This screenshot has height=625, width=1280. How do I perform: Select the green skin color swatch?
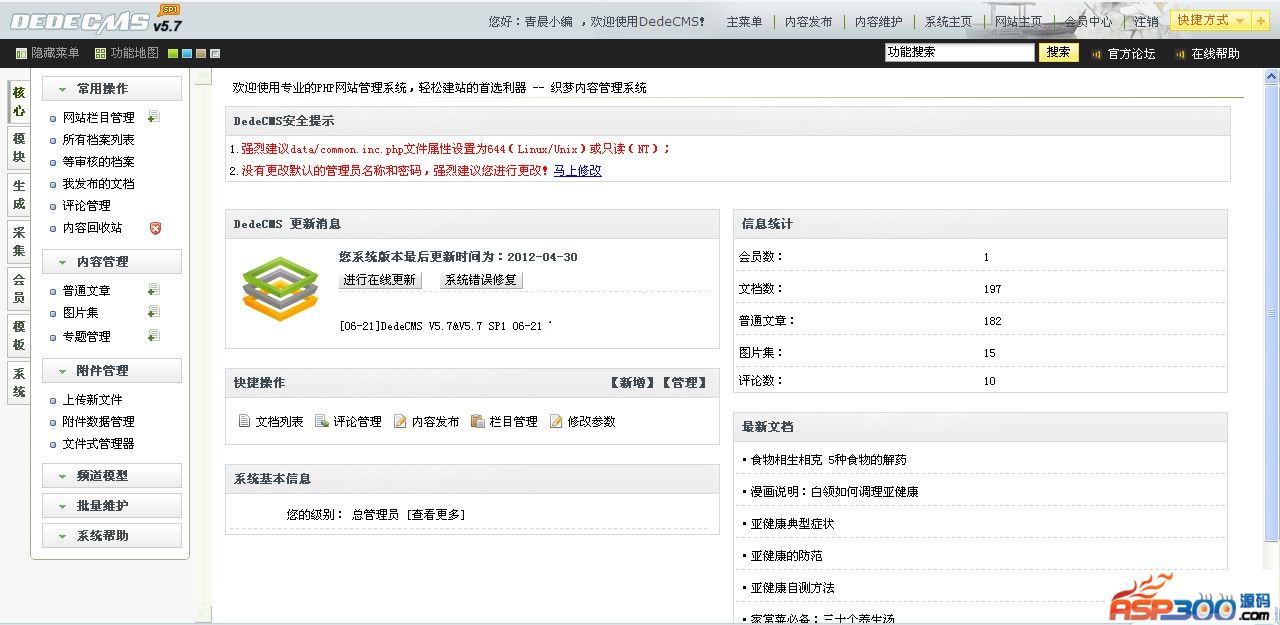tap(173, 53)
